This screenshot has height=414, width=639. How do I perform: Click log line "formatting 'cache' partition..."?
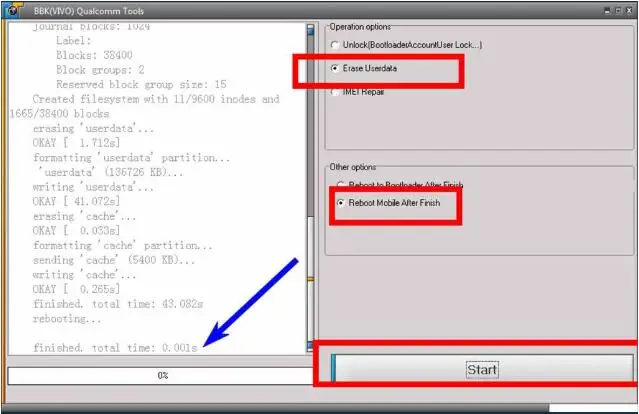pyautogui.click(x=123, y=246)
